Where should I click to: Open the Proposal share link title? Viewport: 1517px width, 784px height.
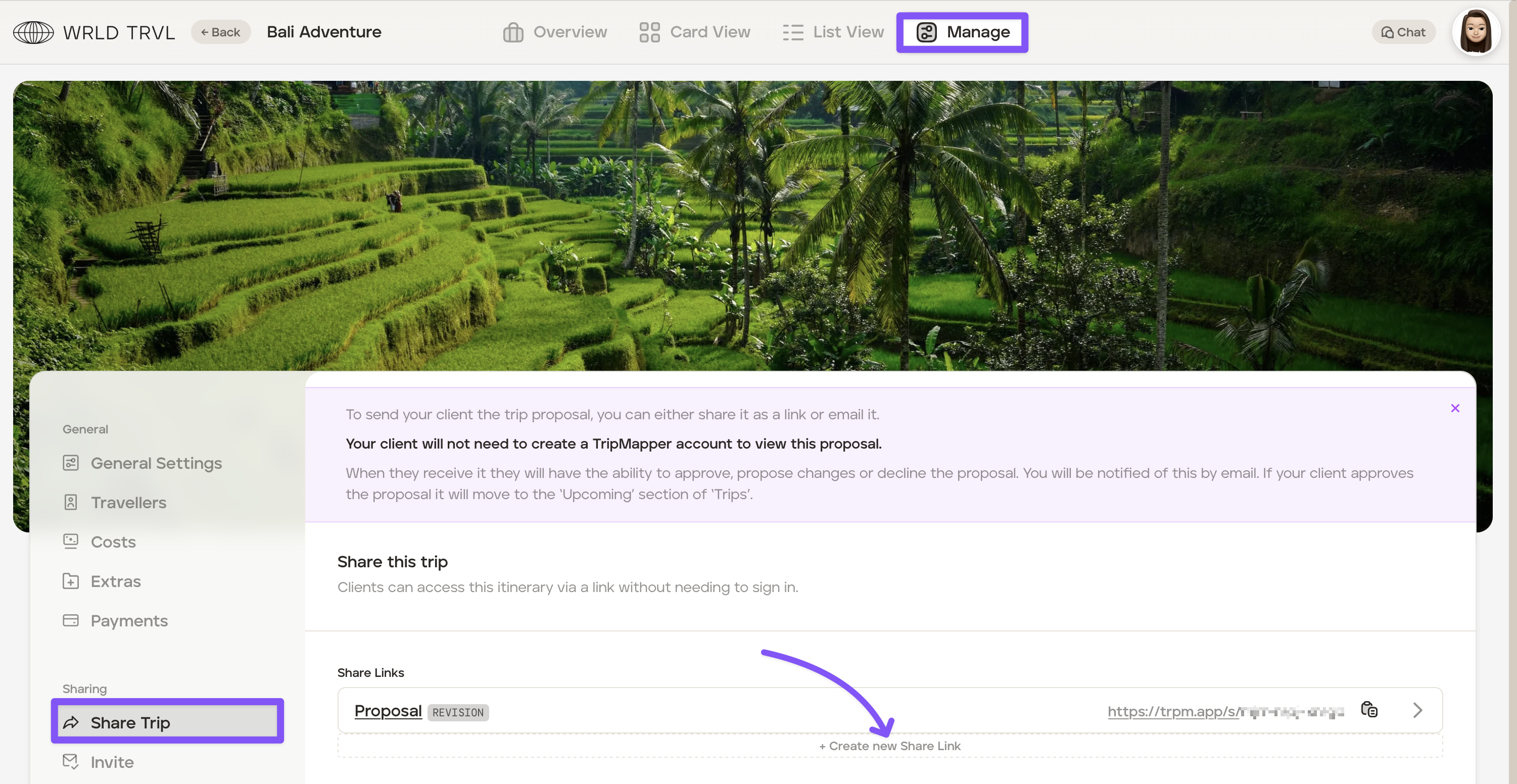(x=388, y=710)
